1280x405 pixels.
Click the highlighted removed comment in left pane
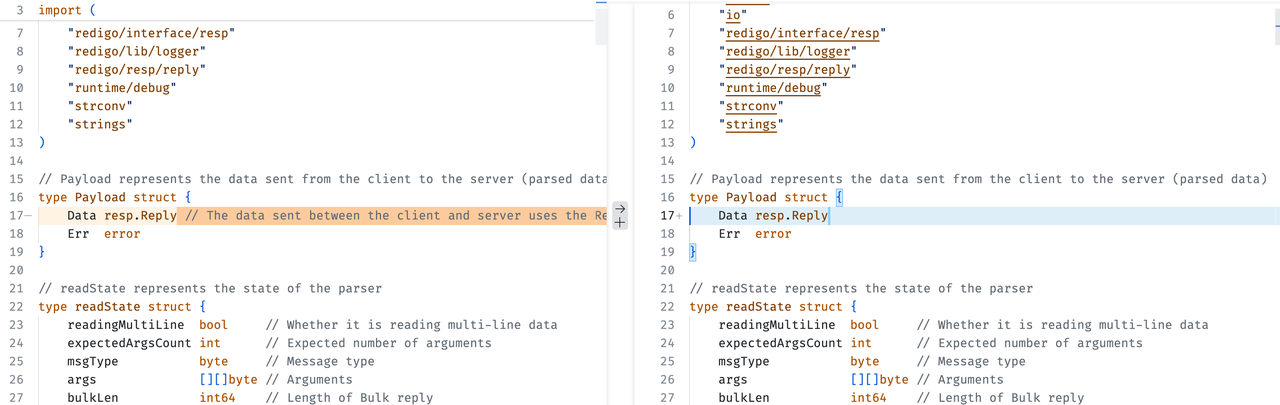pyautogui.click(x=390, y=216)
